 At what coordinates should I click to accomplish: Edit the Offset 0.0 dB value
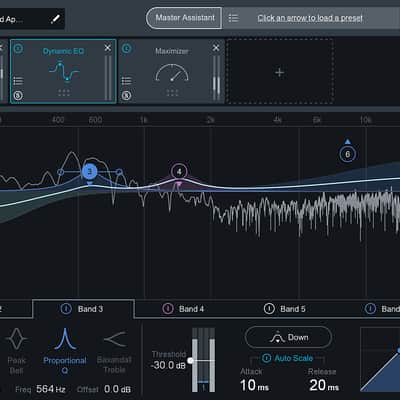117,389
